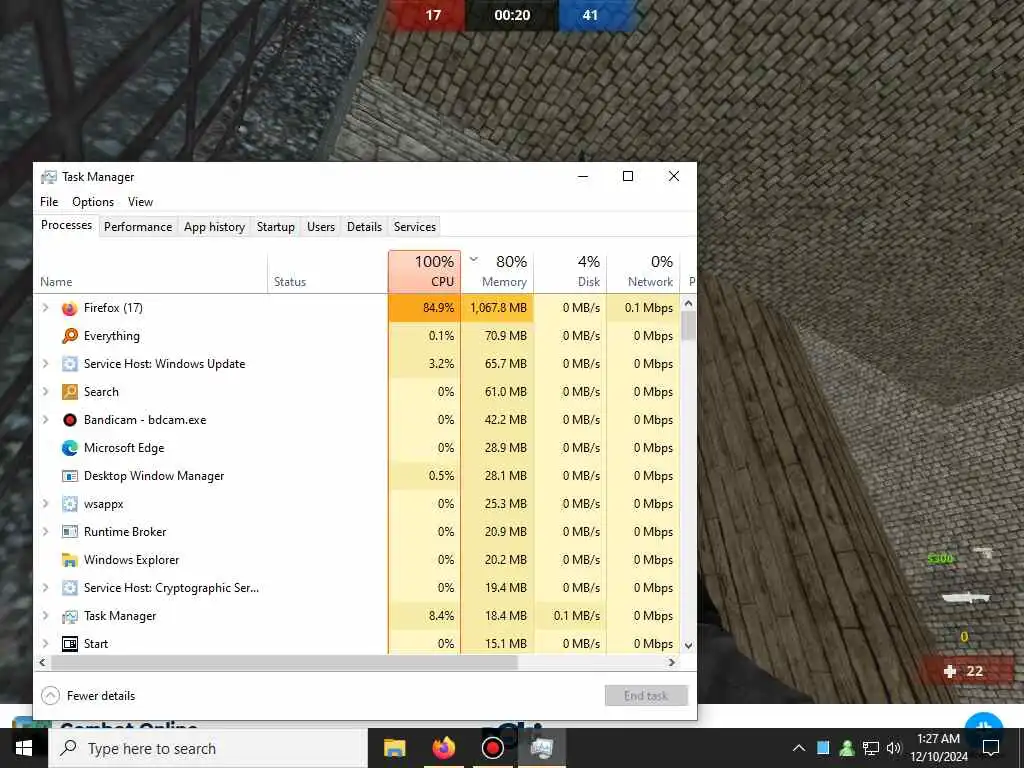Viewport: 1024px width, 768px height.
Task: Click the blue square tray icon
Action: (823, 748)
